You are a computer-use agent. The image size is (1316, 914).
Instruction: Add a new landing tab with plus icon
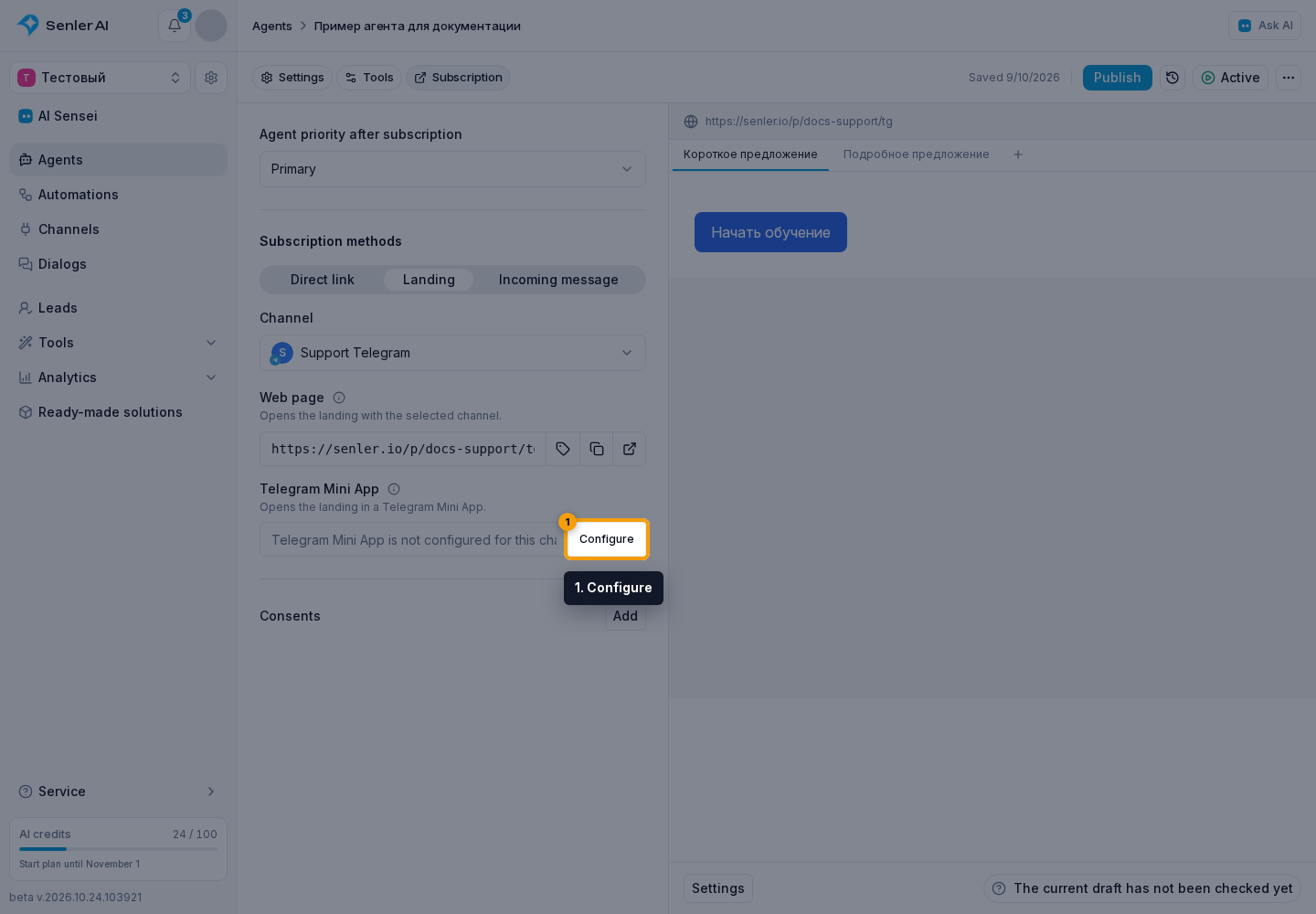(1018, 154)
